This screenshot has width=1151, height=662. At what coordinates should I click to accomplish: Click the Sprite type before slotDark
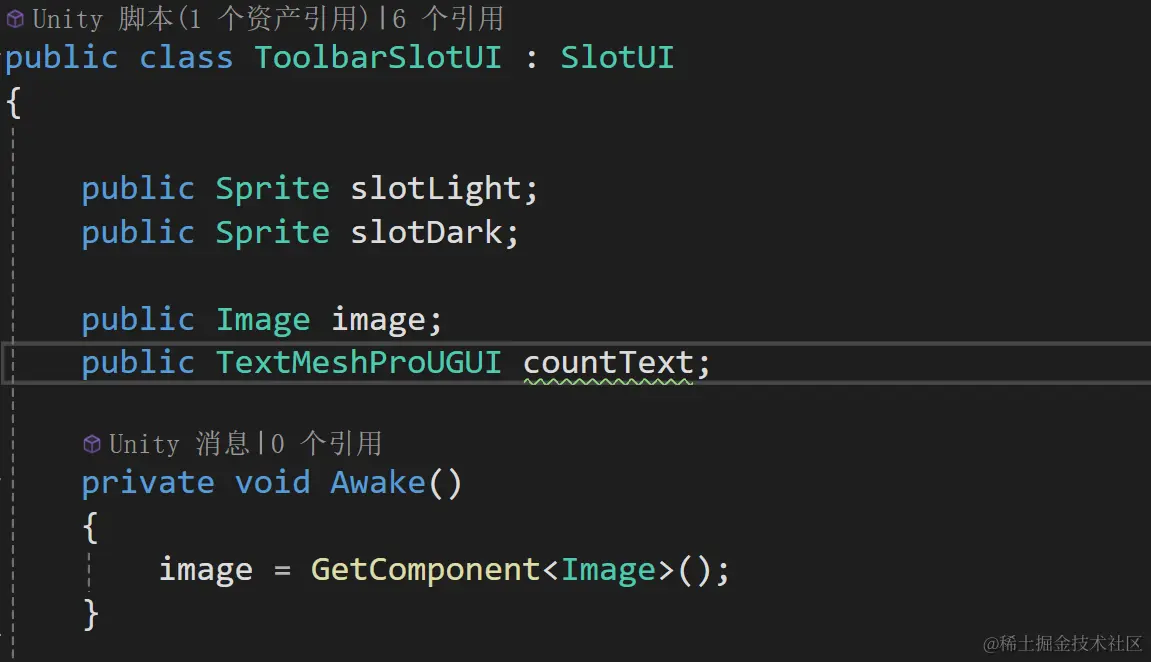(x=272, y=233)
